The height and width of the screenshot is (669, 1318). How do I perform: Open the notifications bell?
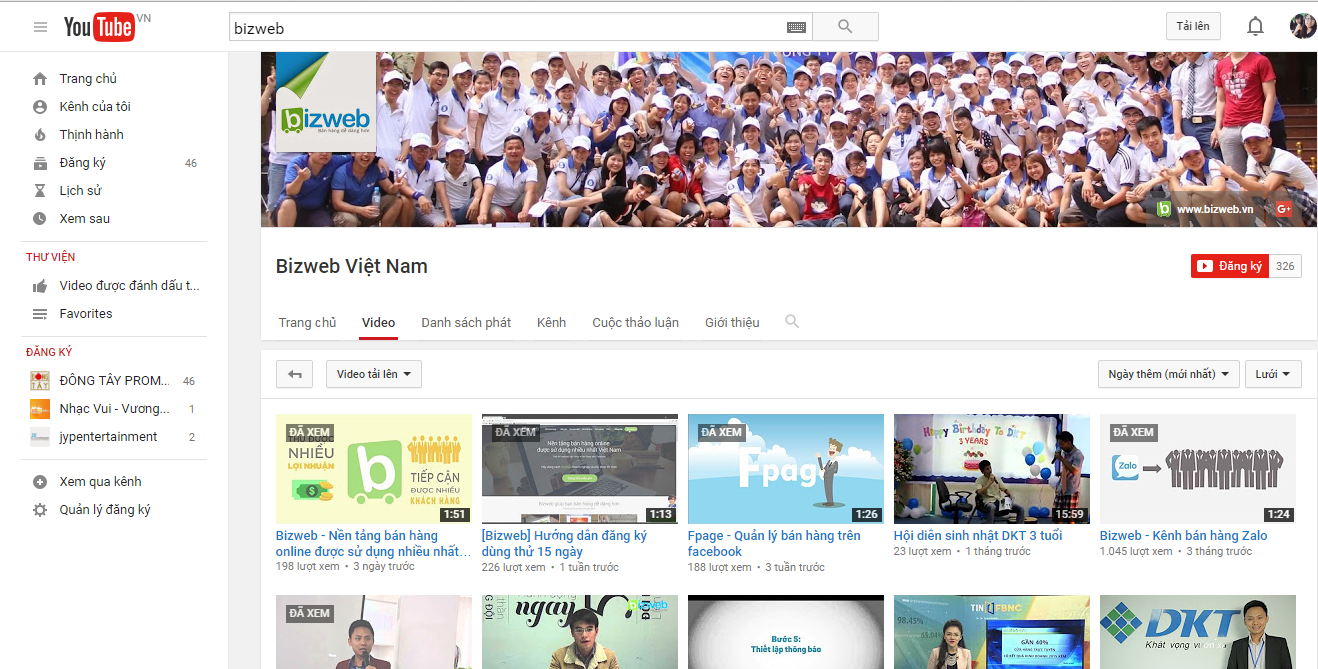tap(1255, 27)
